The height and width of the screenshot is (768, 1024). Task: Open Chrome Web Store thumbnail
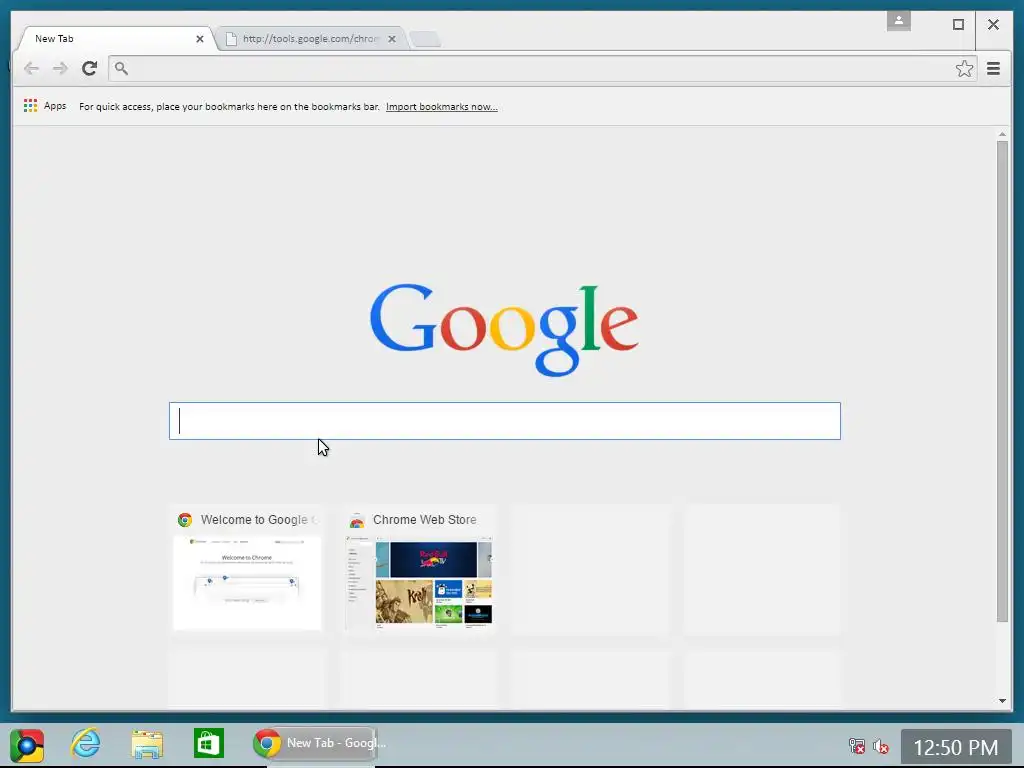(x=419, y=570)
